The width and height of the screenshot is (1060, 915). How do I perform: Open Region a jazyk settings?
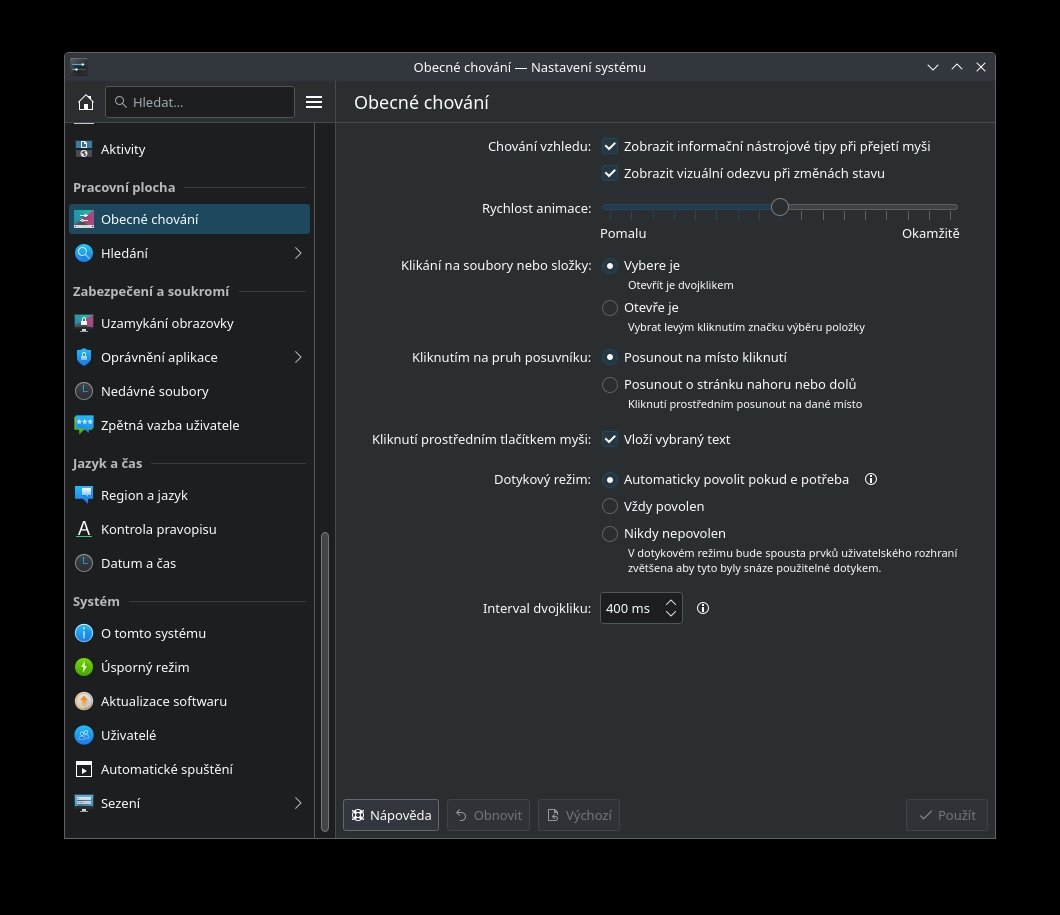point(144,495)
